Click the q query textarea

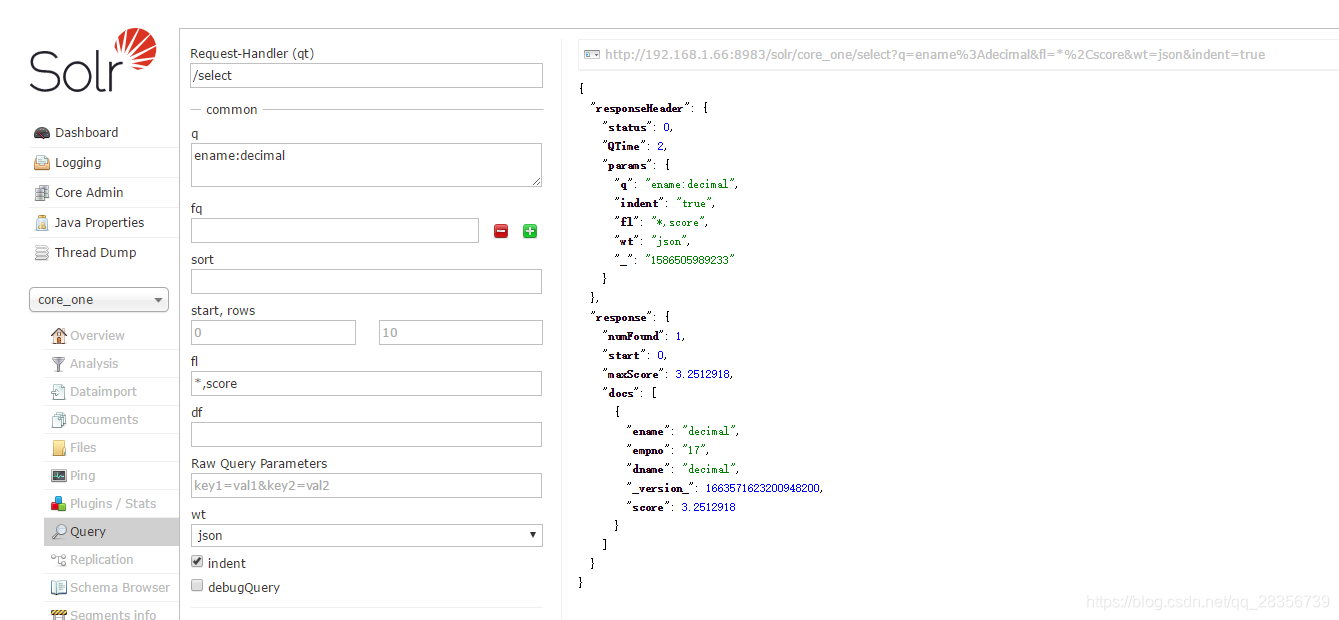pos(367,165)
